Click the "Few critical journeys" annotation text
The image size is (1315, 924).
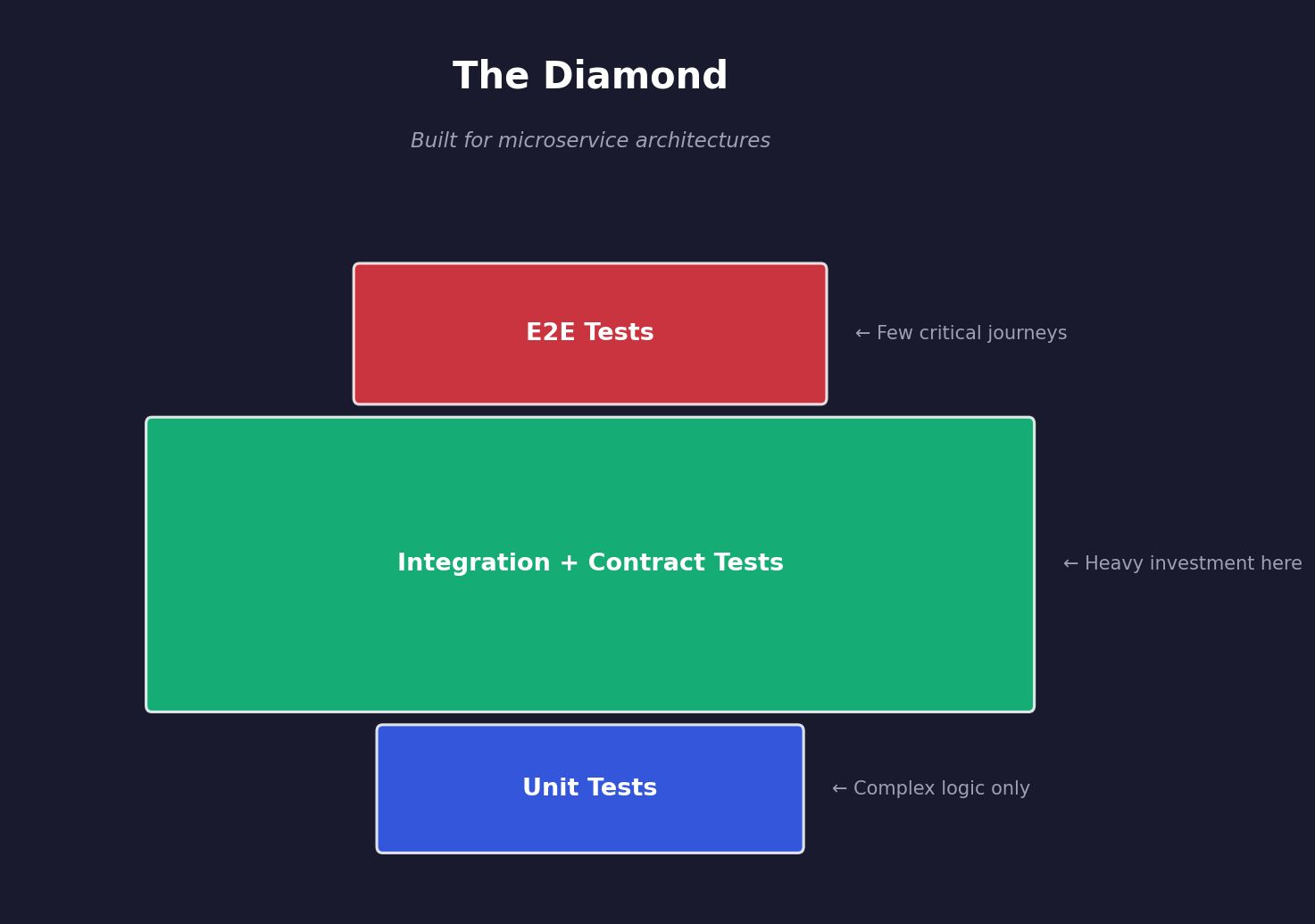971,334
